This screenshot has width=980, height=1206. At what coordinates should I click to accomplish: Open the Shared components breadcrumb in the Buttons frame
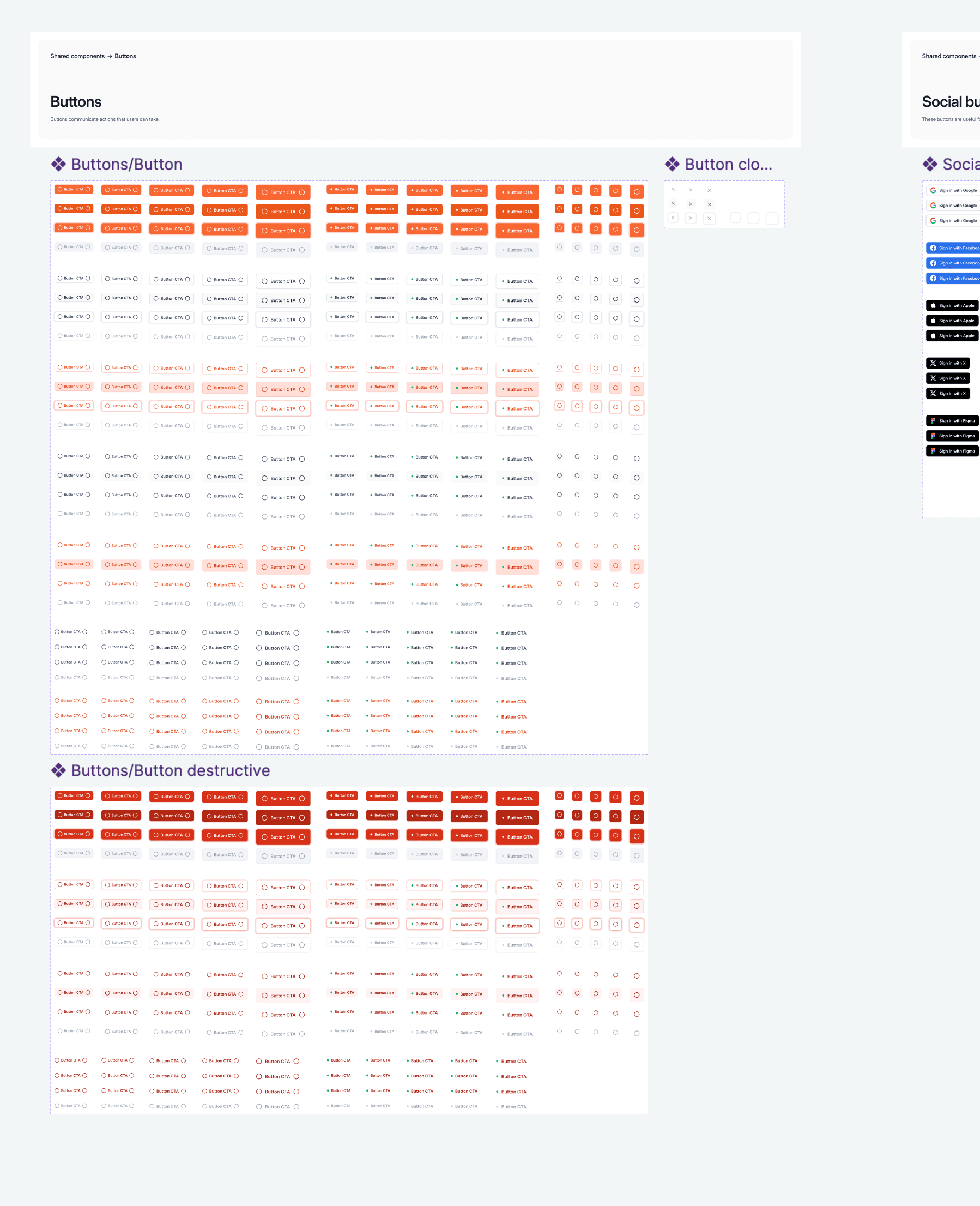(77, 56)
